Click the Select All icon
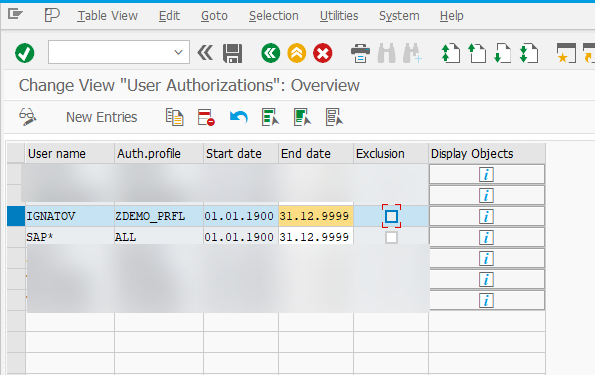This screenshot has height=375, width=595. pyautogui.click(x=271, y=117)
